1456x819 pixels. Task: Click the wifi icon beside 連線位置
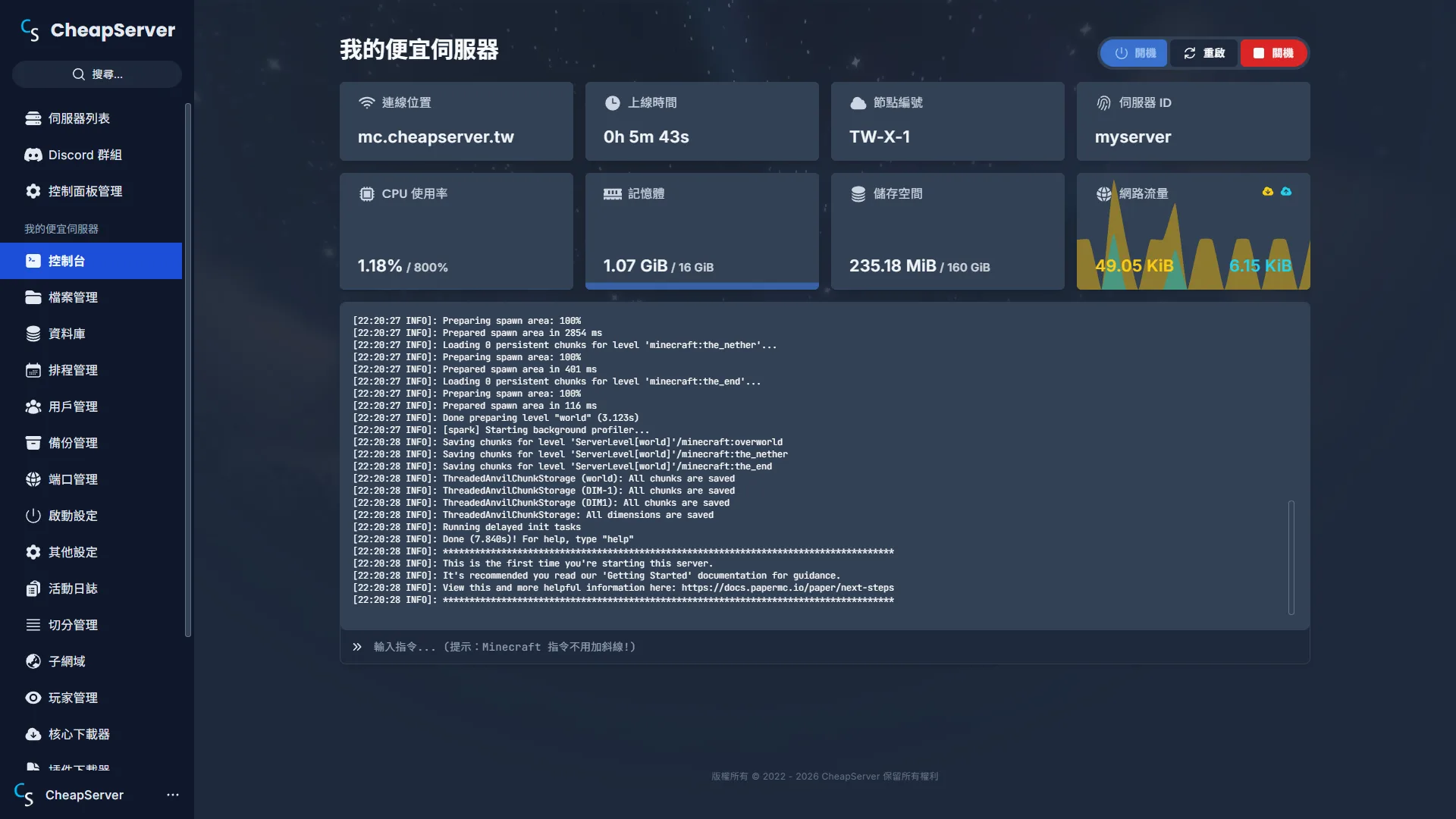[367, 102]
